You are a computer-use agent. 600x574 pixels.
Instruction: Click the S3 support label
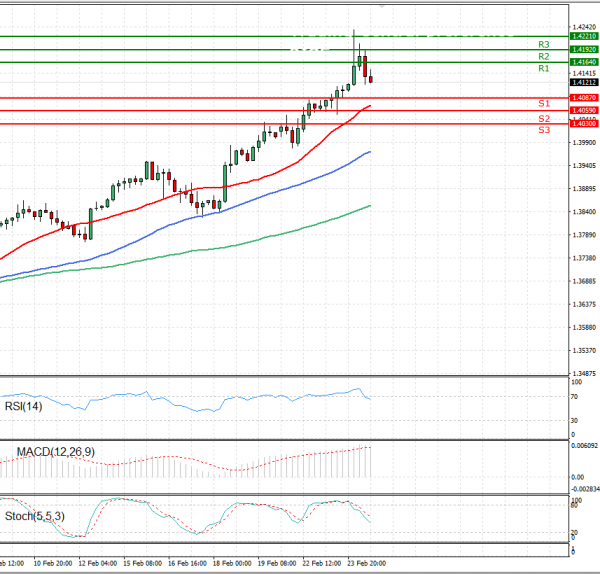point(544,130)
